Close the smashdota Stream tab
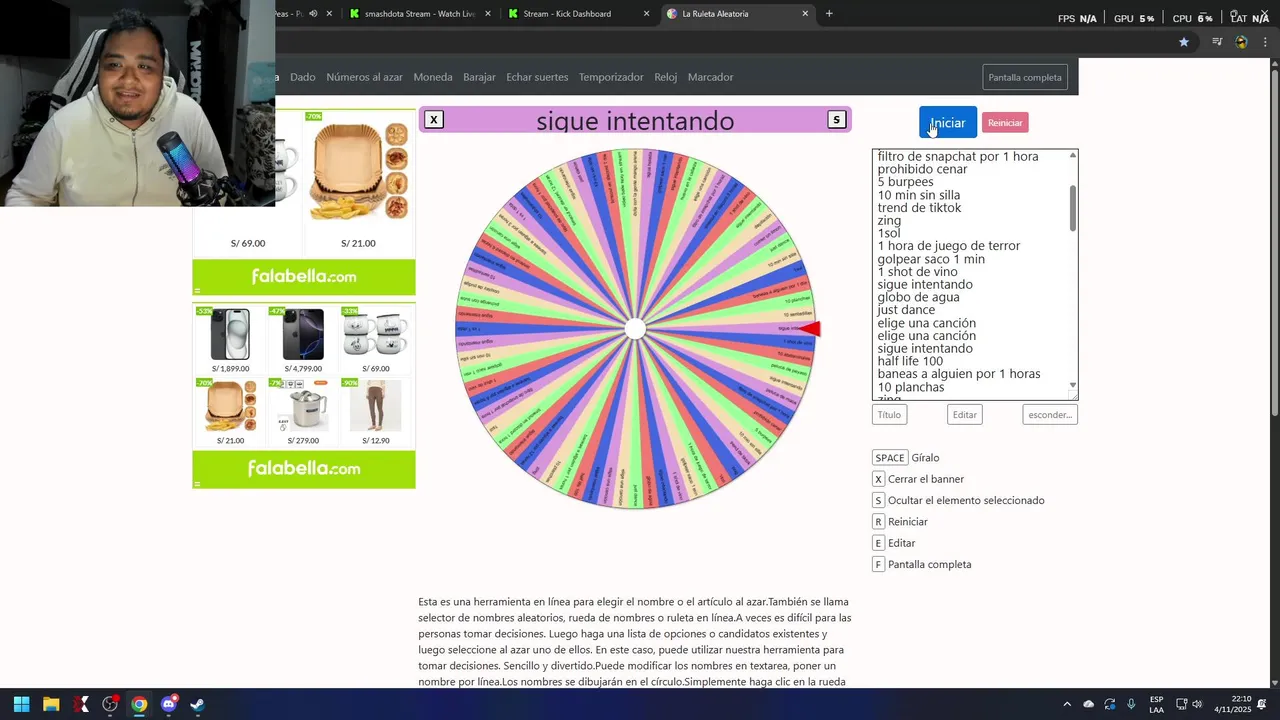The width and height of the screenshot is (1280, 720). [x=488, y=14]
